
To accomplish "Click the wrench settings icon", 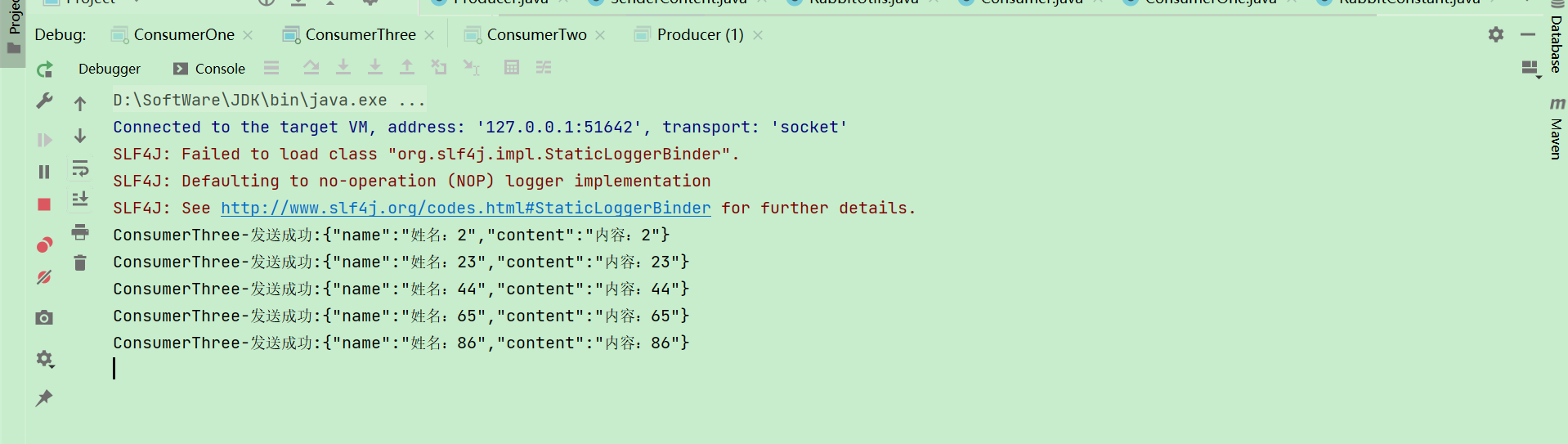I will point(44,101).
